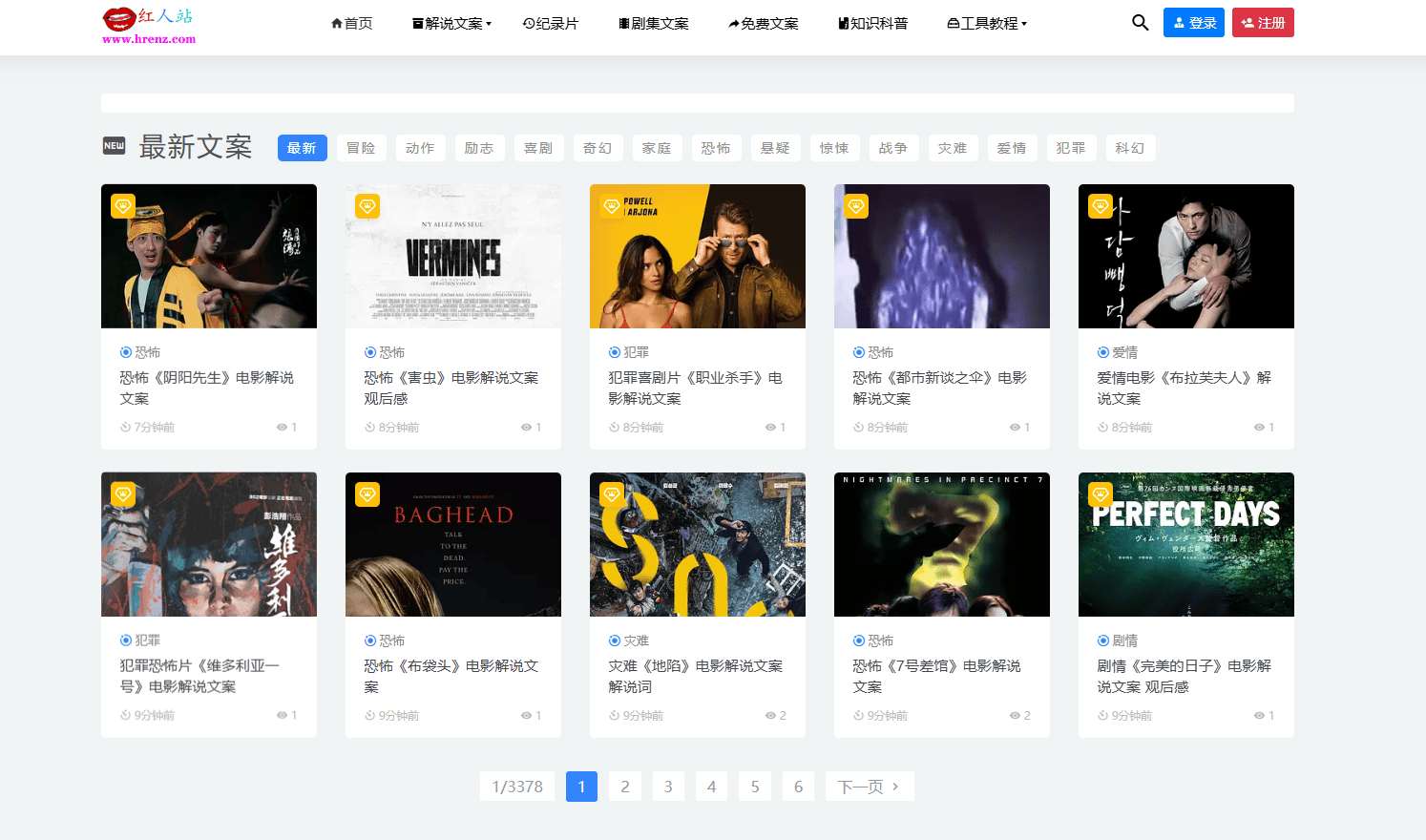
Task: Select the 爱情 filter tab
Action: [1012, 148]
